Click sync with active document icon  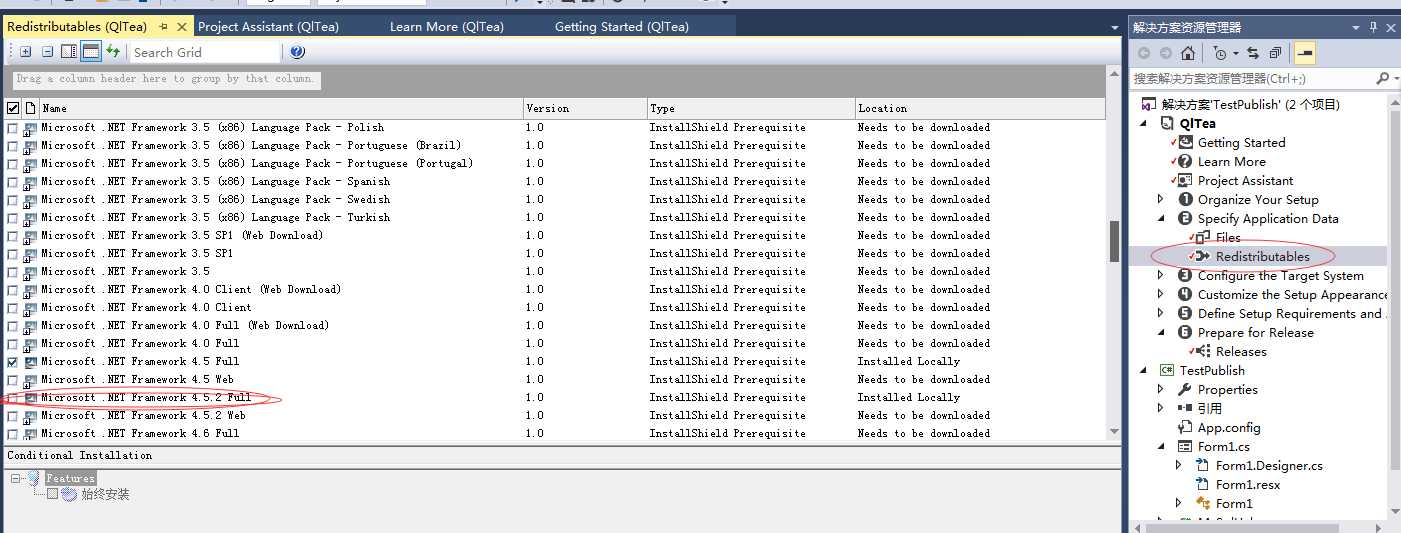[x=1253, y=53]
